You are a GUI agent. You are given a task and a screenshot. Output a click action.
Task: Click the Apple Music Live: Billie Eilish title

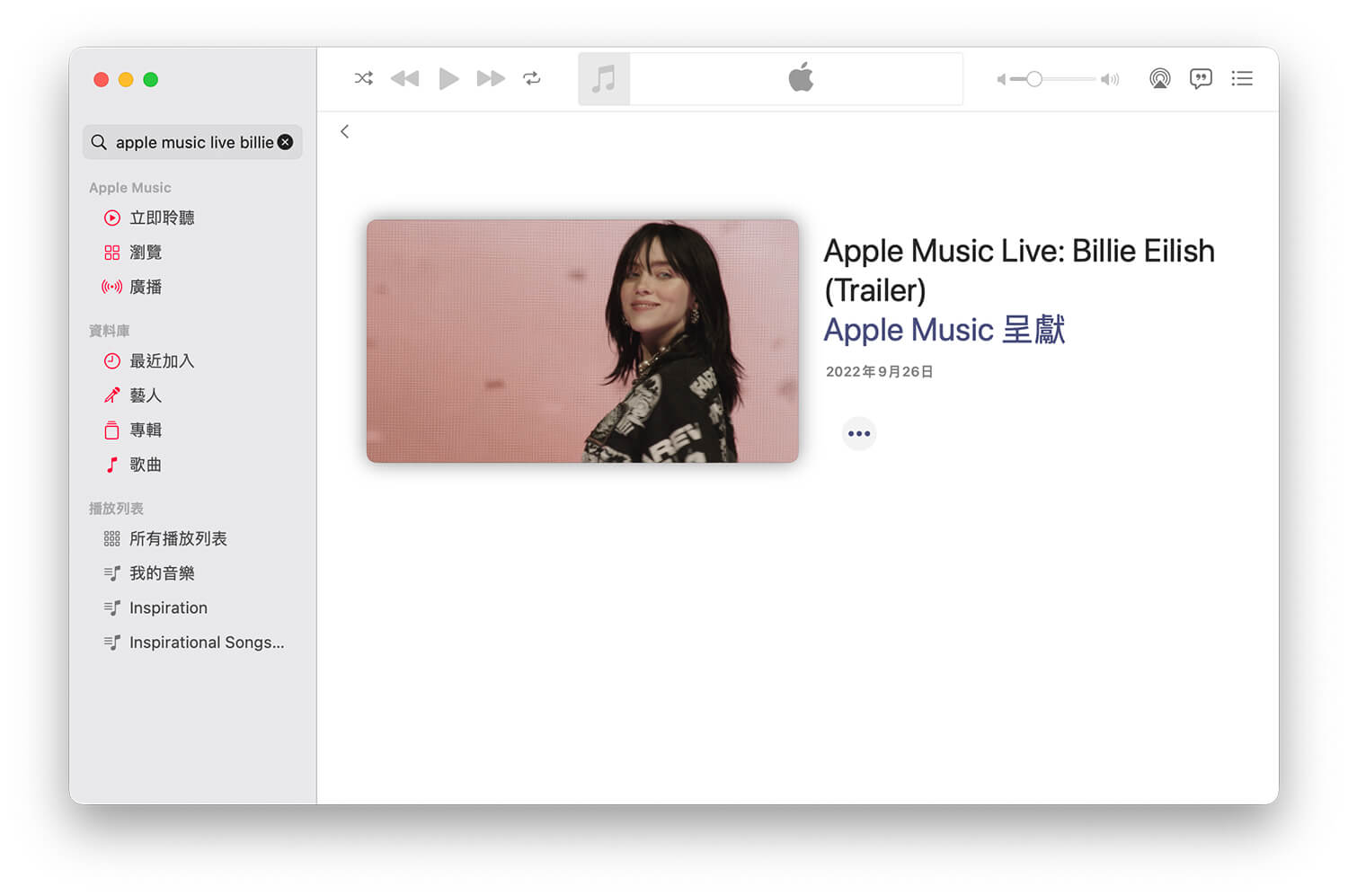click(1019, 270)
